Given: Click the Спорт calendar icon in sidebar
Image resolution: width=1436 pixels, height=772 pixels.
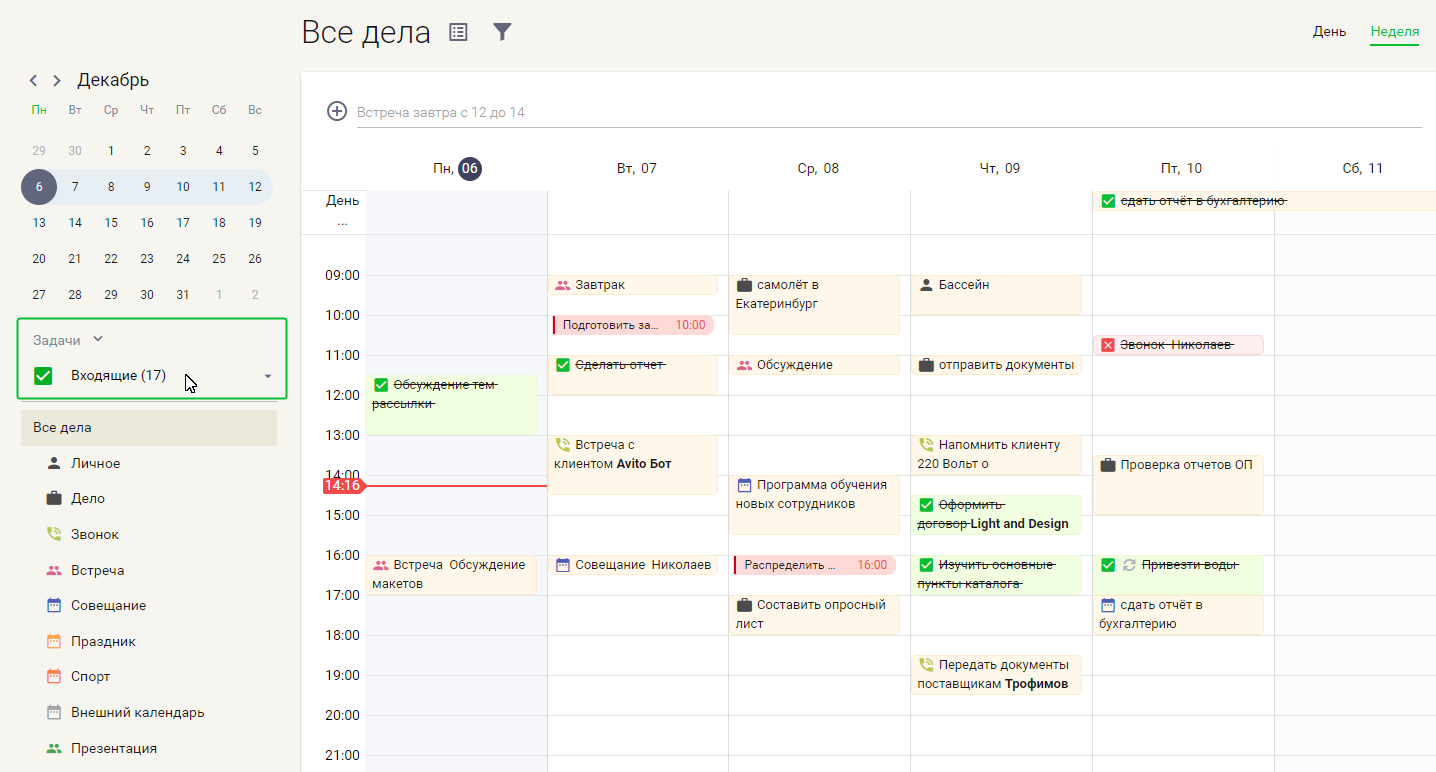Looking at the screenshot, I should pos(54,676).
